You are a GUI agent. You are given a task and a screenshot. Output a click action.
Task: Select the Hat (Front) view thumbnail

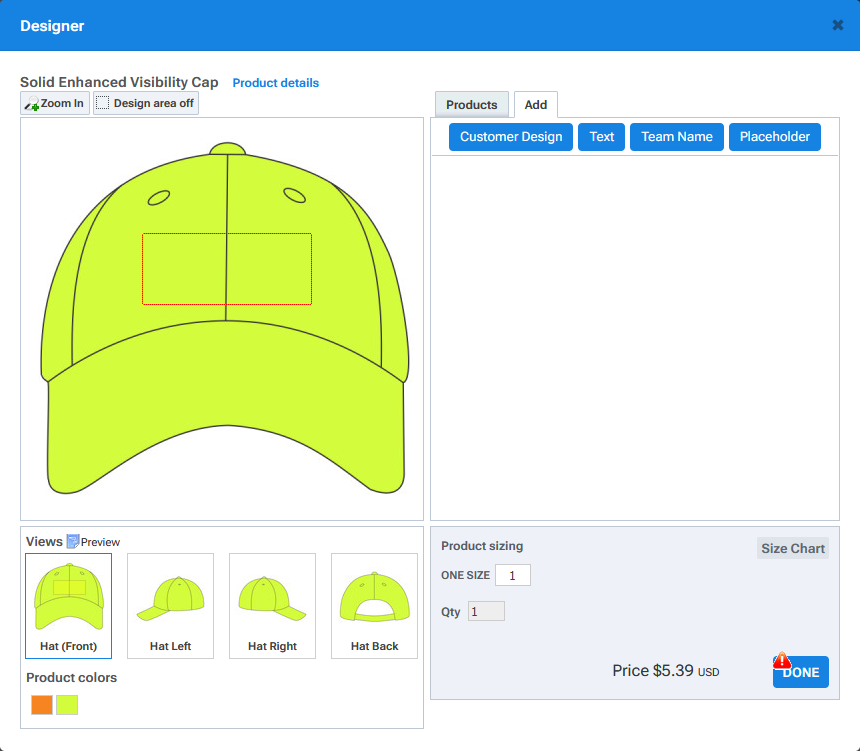[68, 605]
